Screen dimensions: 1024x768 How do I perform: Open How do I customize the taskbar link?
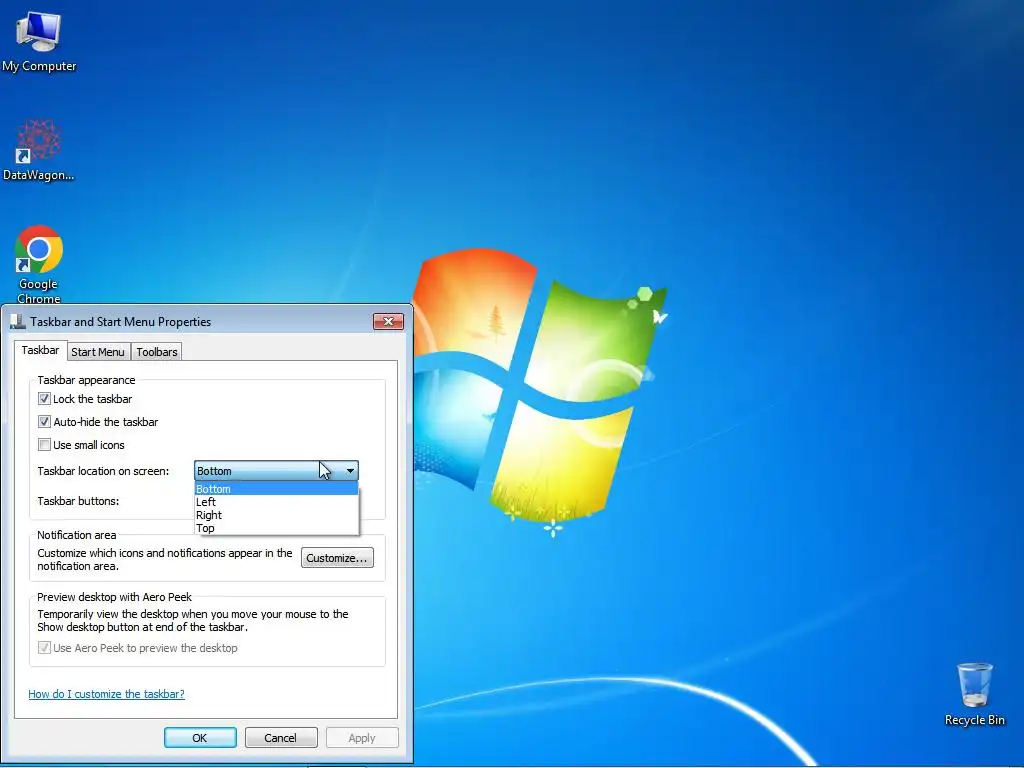[x=106, y=694]
